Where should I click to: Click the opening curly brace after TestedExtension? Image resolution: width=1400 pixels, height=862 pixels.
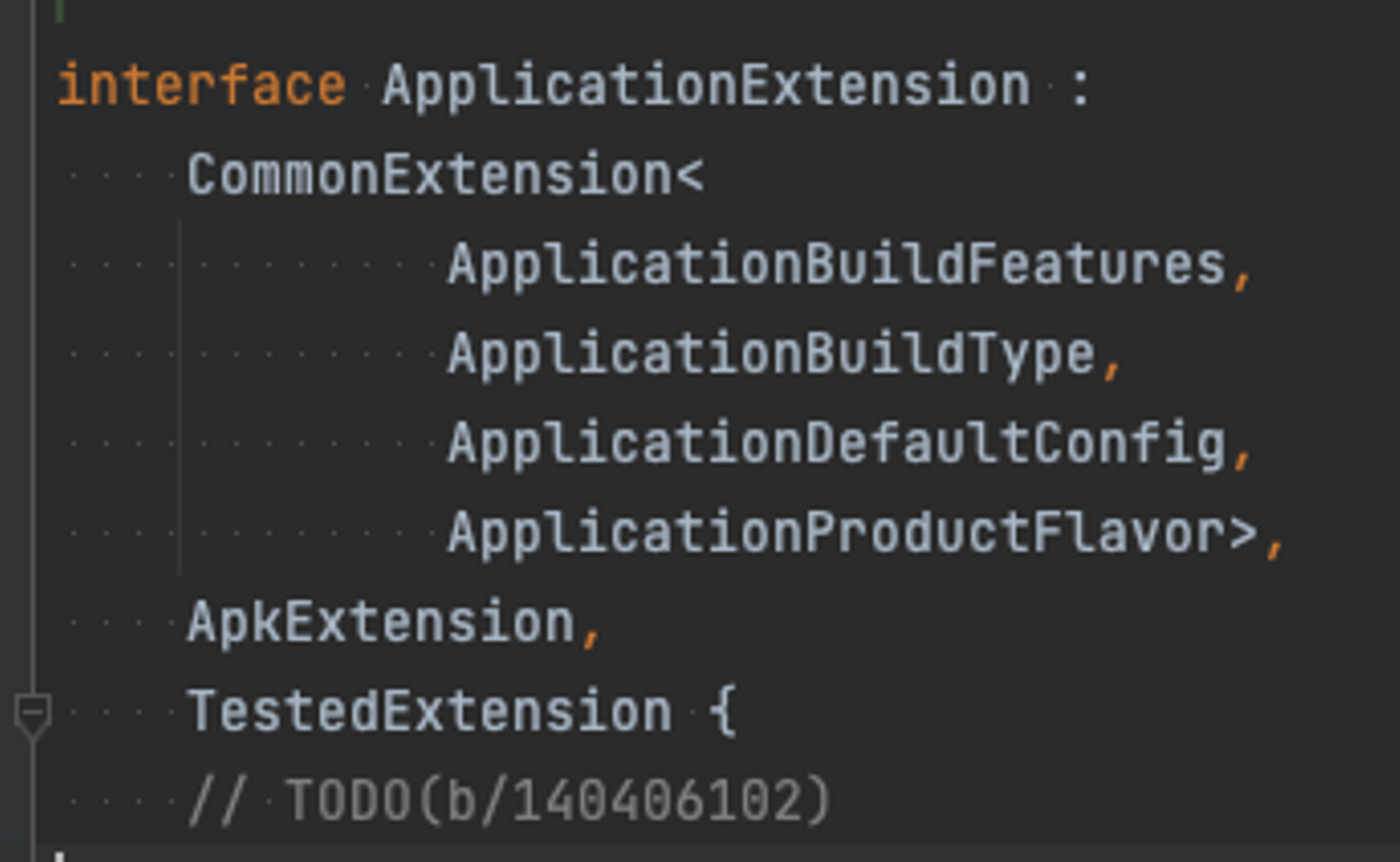[722, 711]
